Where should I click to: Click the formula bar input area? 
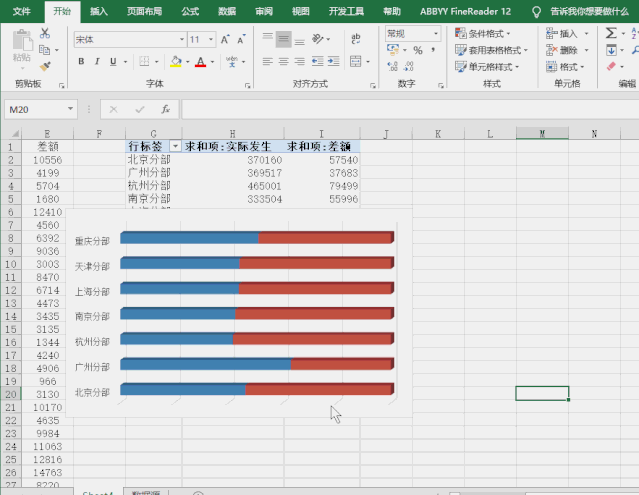[410, 109]
